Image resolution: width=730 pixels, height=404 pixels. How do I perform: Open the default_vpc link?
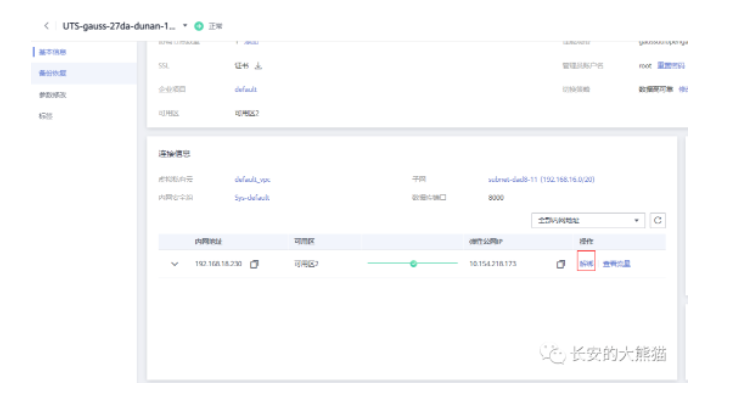pyautogui.click(x=252, y=179)
